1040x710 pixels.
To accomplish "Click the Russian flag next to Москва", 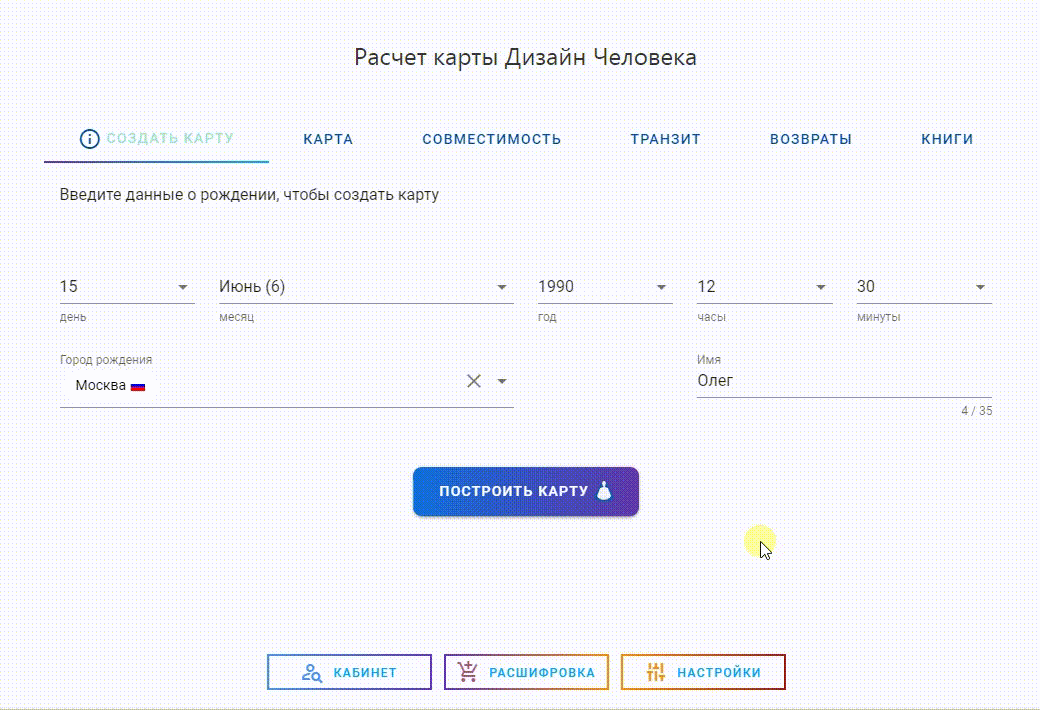I will coord(138,386).
